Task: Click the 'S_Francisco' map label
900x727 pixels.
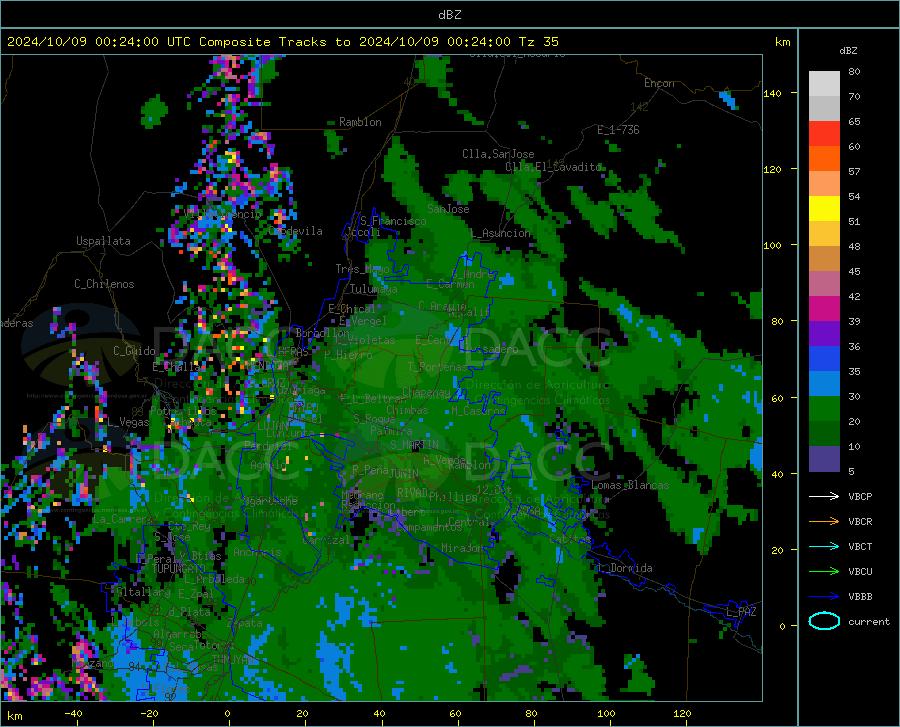Action: tap(393, 221)
